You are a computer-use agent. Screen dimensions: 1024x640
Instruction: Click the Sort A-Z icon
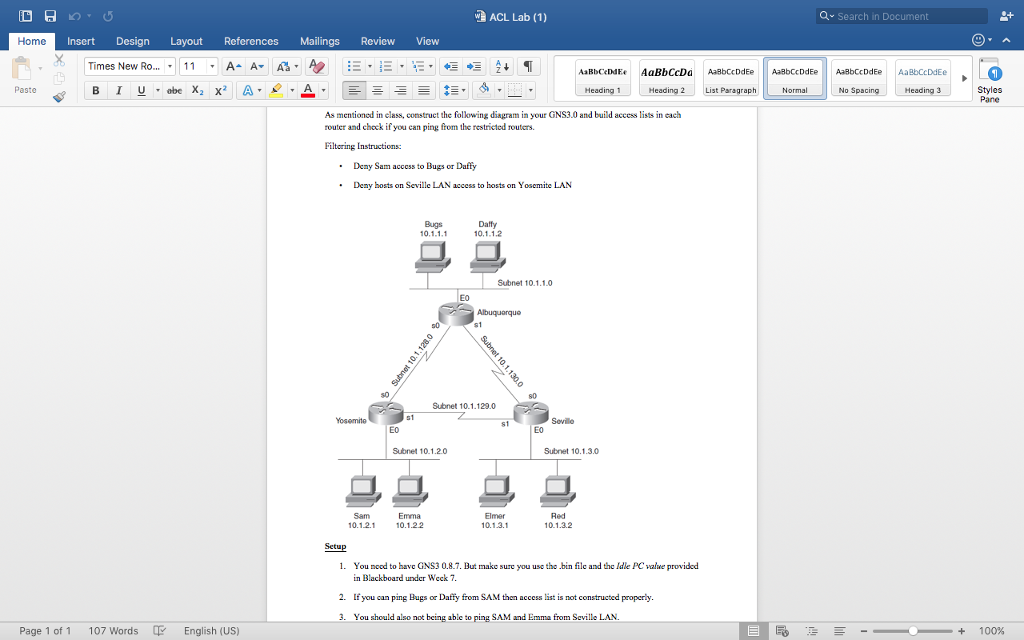(x=502, y=67)
